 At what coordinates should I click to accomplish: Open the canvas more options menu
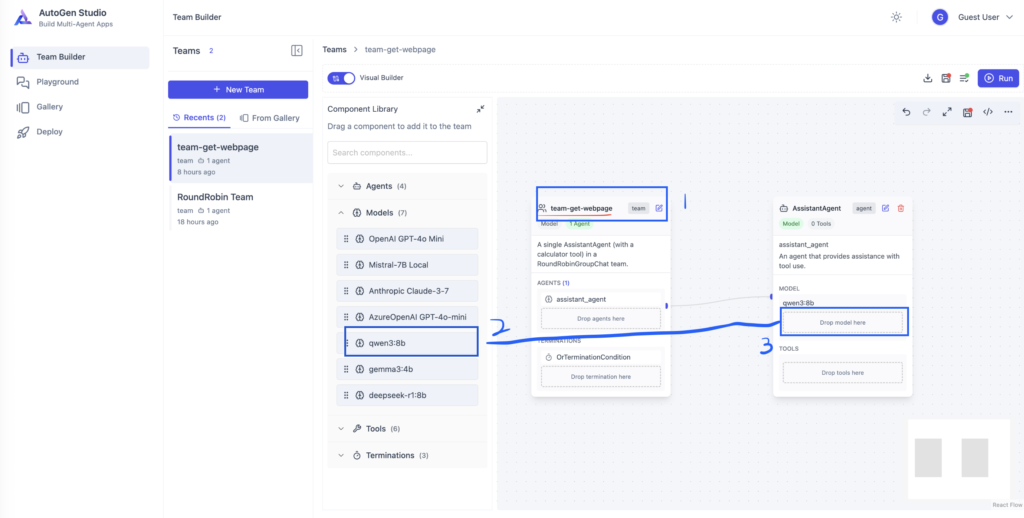tap(1008, 112)
